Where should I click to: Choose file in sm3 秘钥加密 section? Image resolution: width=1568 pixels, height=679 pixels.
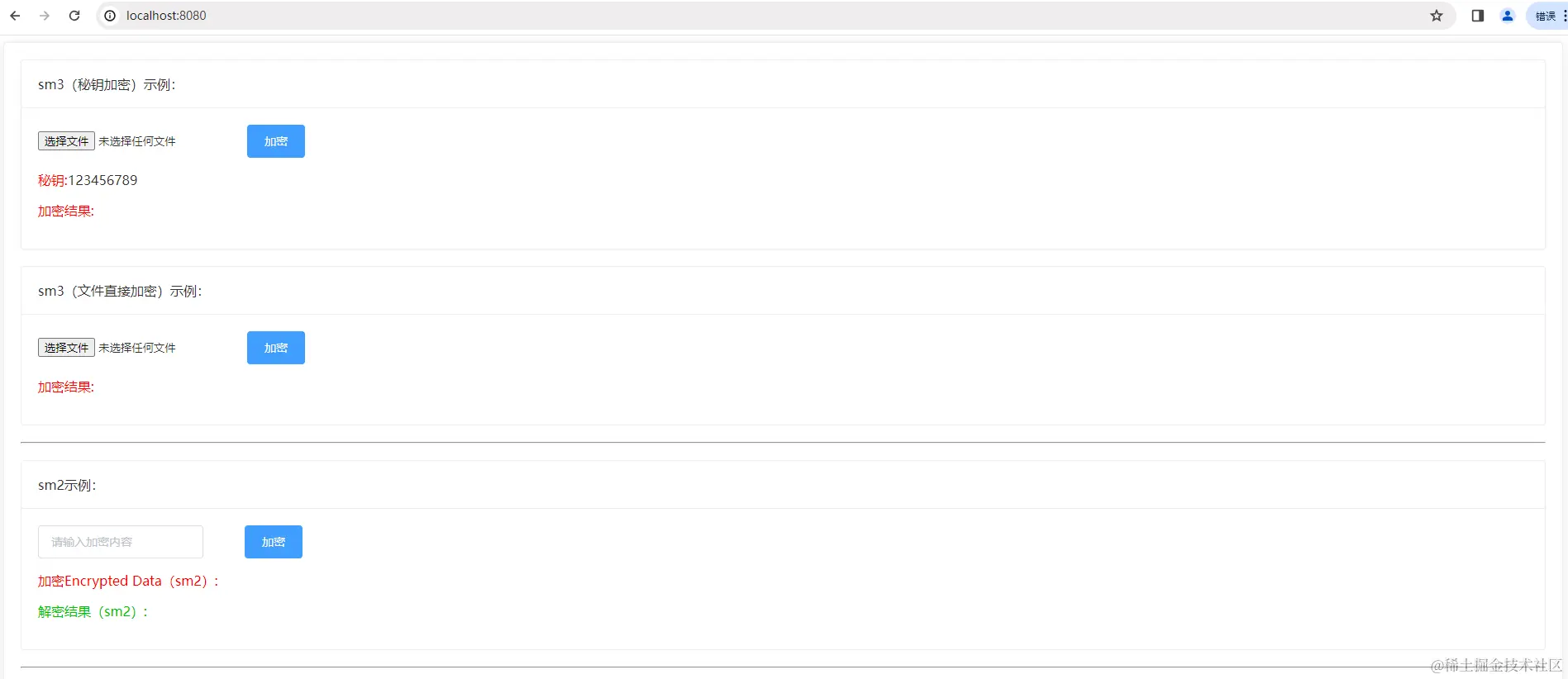click(x=66, y=141)
